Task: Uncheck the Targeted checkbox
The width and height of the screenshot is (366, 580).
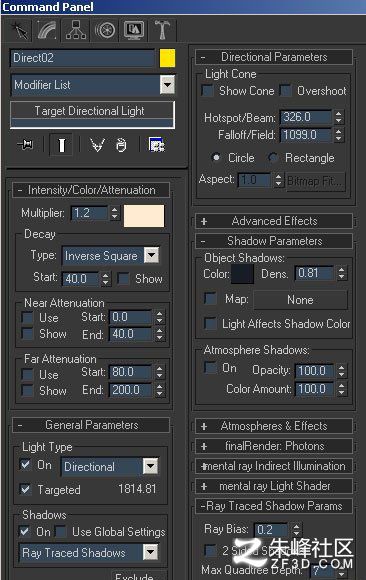Action: coord(25,489)
